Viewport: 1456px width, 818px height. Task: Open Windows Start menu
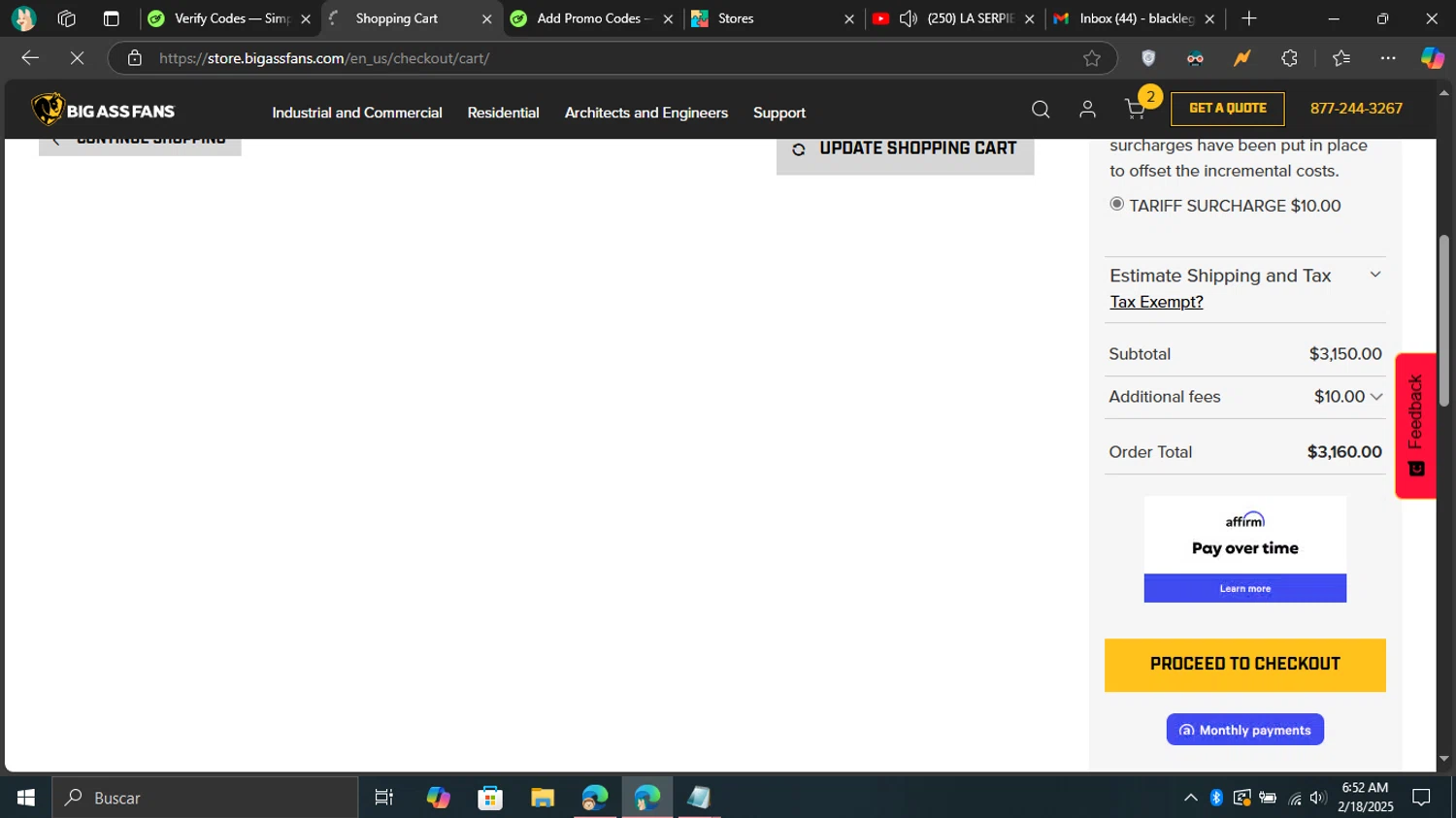click(x=26, y=798)
